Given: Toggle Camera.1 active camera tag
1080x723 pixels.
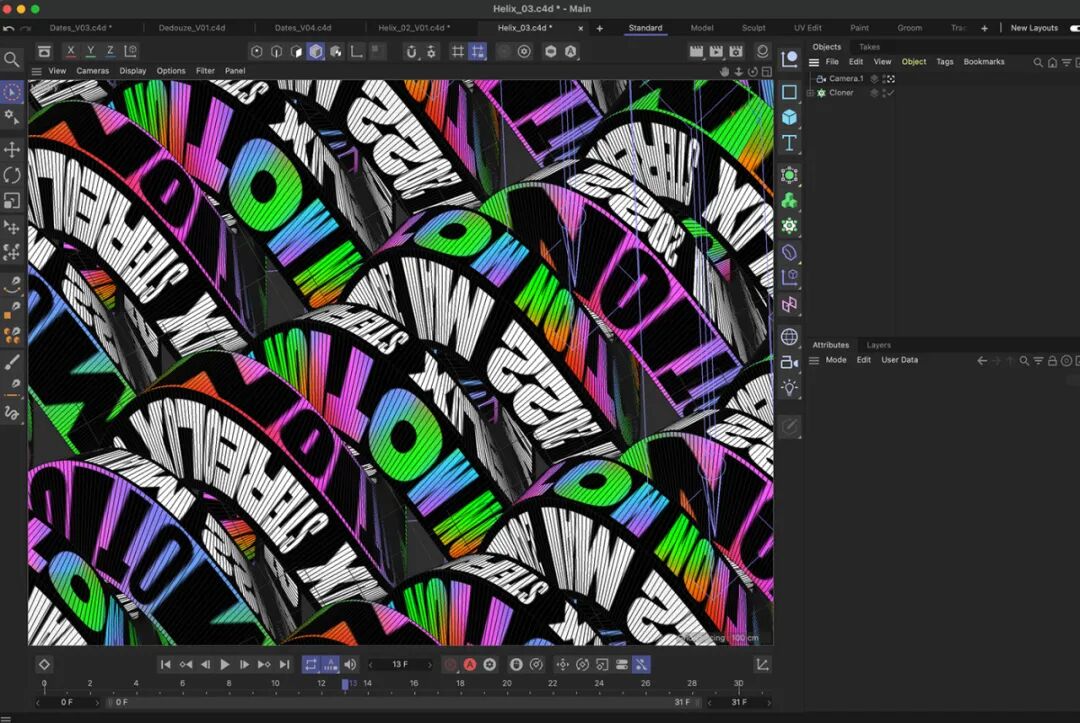Looking at the screenshot, I should pyautogui.click(x=889, y=79).
